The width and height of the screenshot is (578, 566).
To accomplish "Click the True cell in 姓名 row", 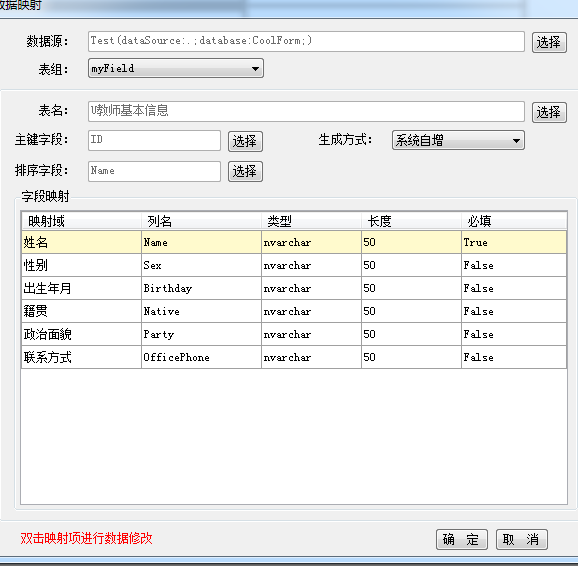I will point(514,242).
